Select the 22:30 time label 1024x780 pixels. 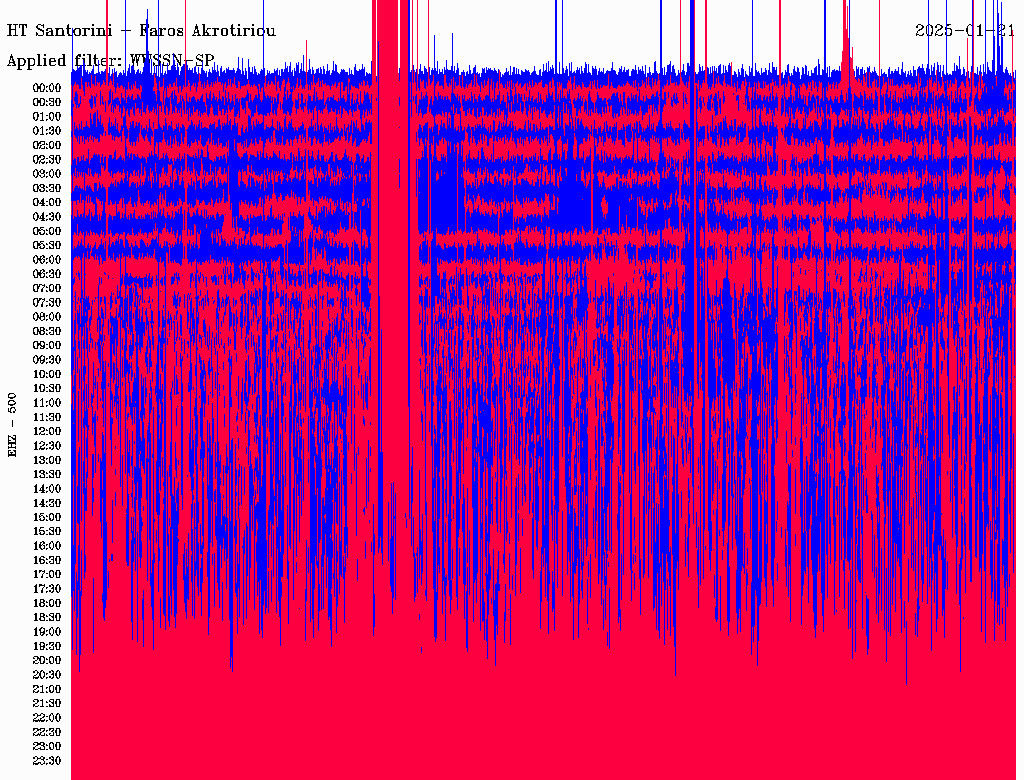click(x=47, y=732)
